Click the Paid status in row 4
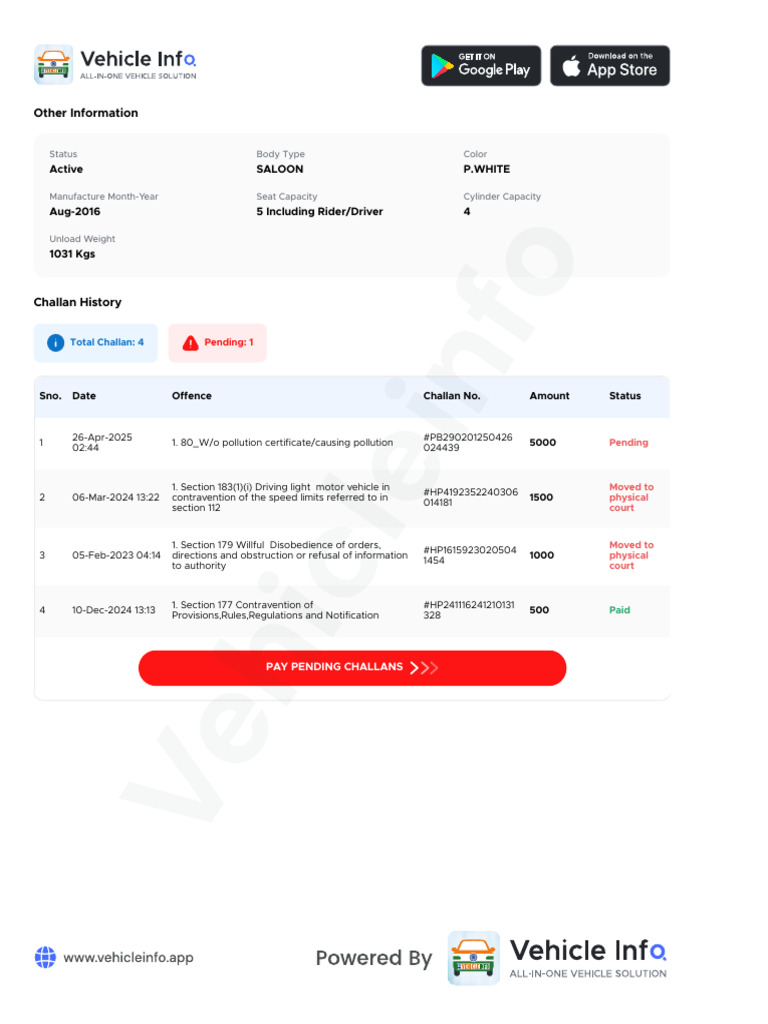Image resolution: width=768 pixels, height=1024 pixels. point(619,610)
